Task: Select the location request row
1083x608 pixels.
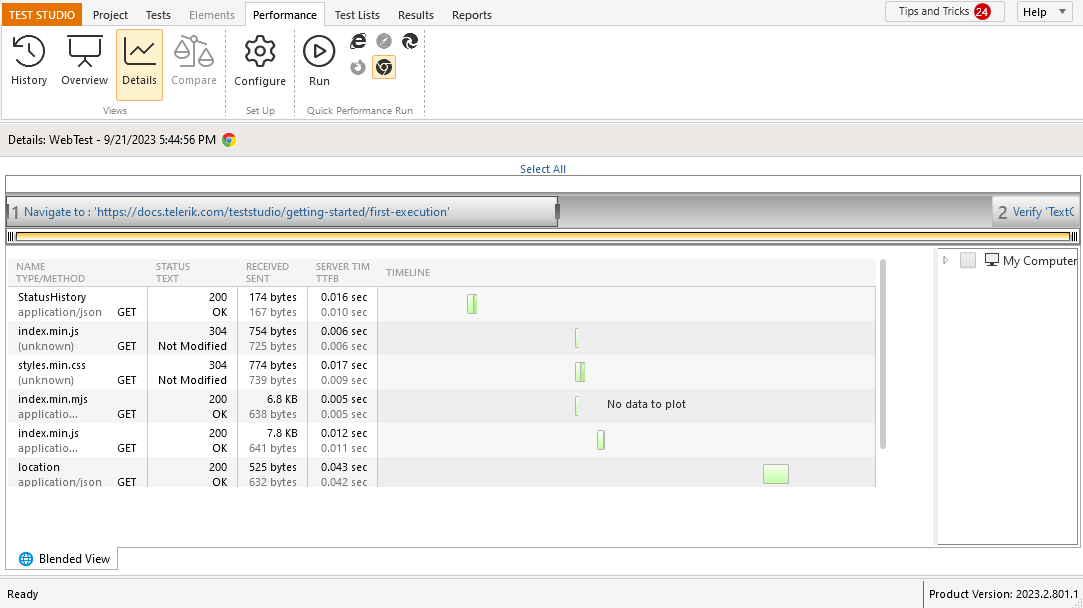Action: tap(442, 473)
